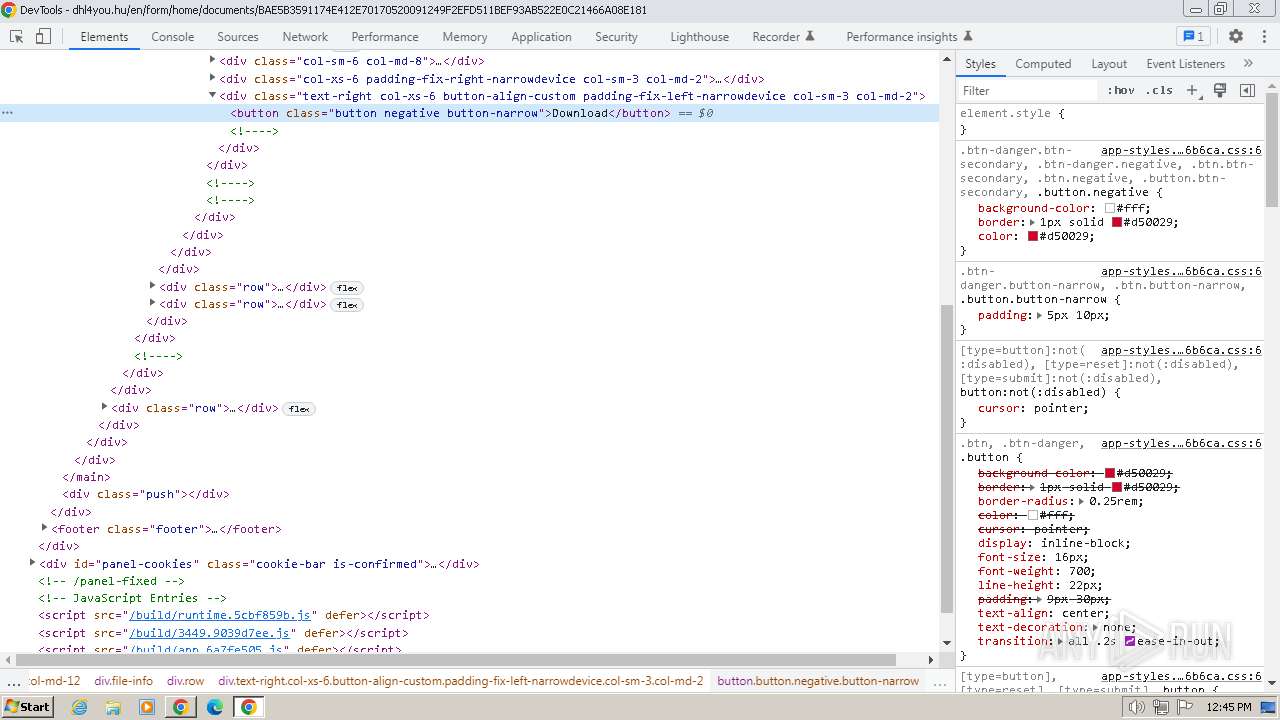Select button.button.negative.button-narrow breadcrumb
This screenshot has height=720, width=1280.
pyautogui.click(x=818, y=681)
